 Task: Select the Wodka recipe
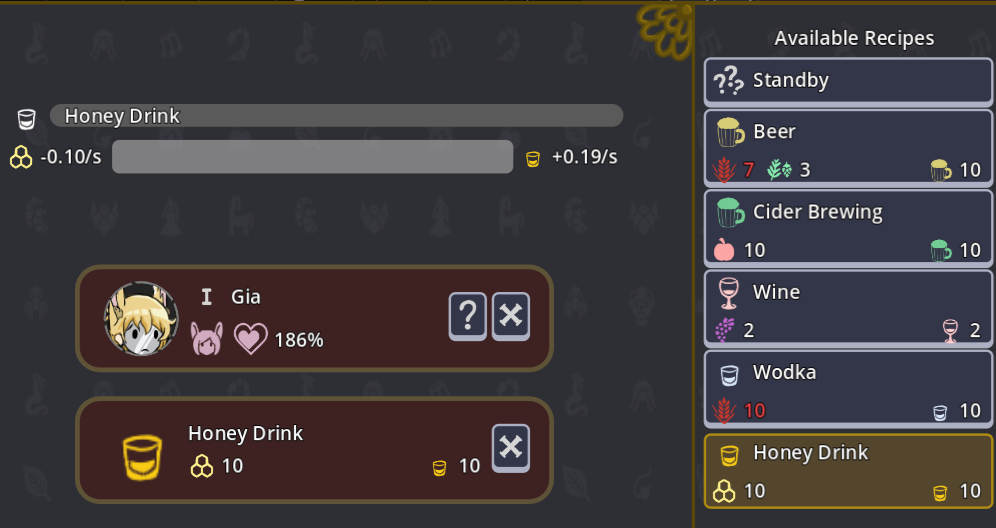click(x=848, y=387)
